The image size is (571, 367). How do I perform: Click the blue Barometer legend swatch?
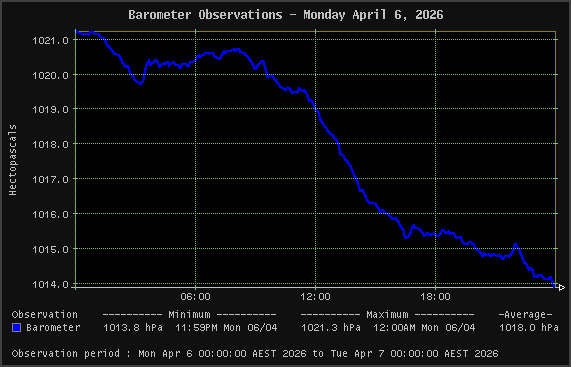tap(16, 328)
